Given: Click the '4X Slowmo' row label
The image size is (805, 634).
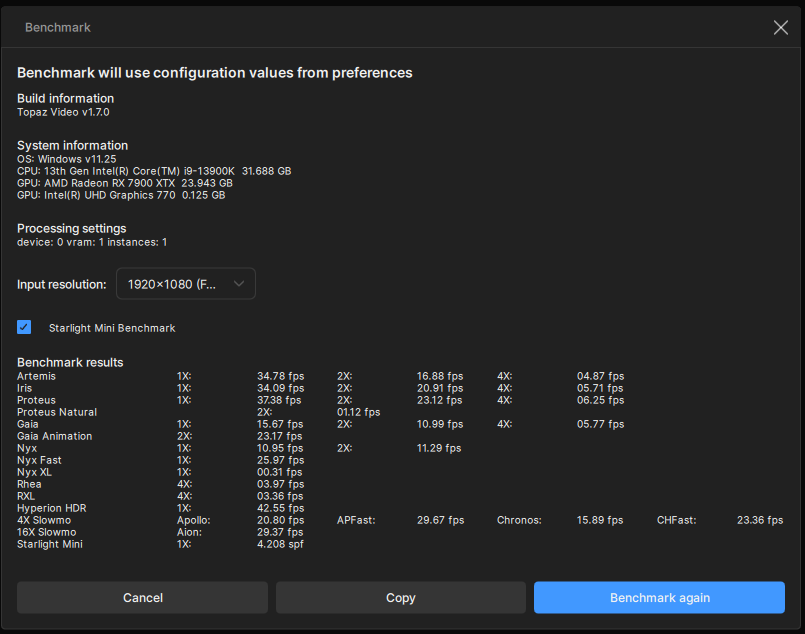Looking at the screenshot, I should point(44,520).
